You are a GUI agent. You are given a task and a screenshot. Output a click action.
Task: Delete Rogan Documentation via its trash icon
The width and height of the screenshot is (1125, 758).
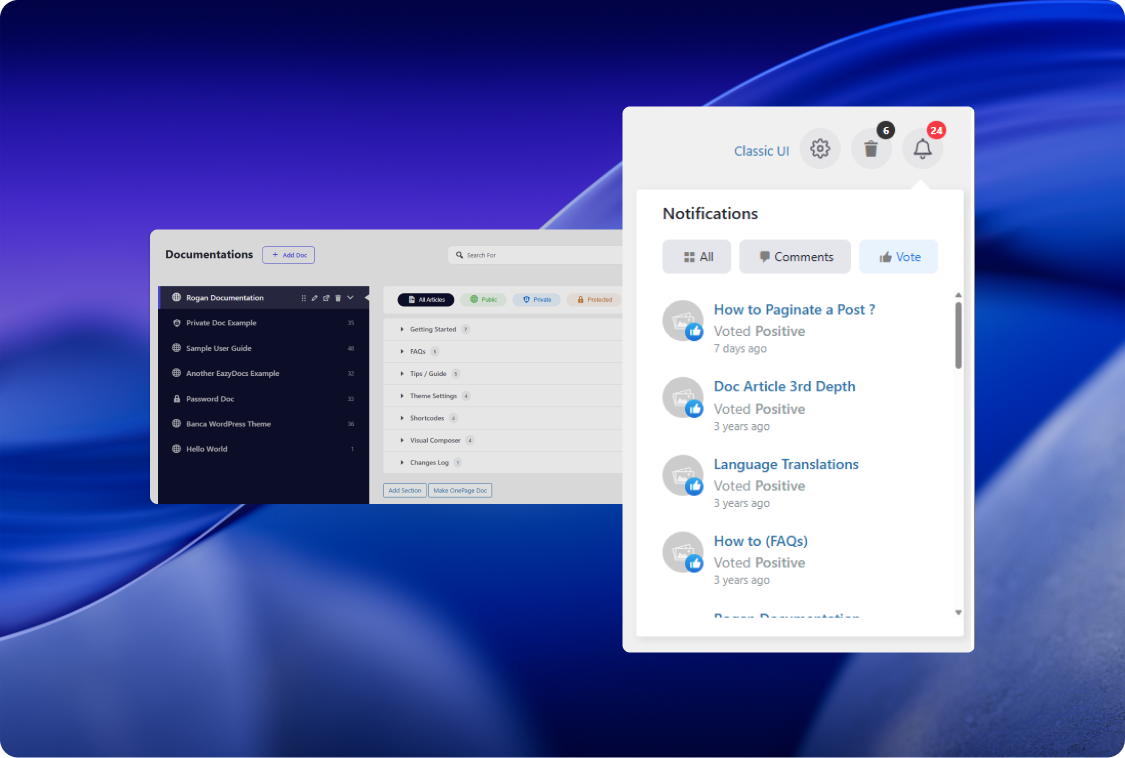[338, 298]
